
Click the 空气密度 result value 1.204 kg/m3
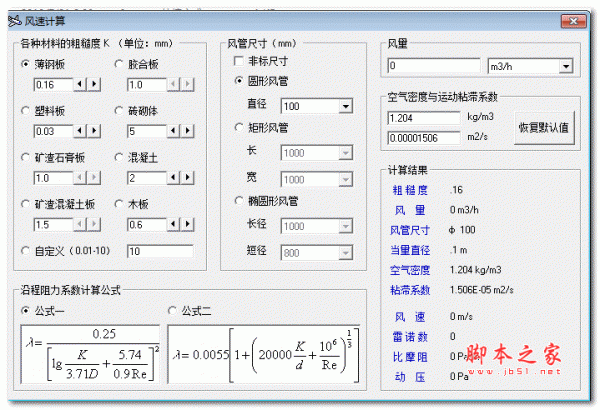tap(476, 270)
